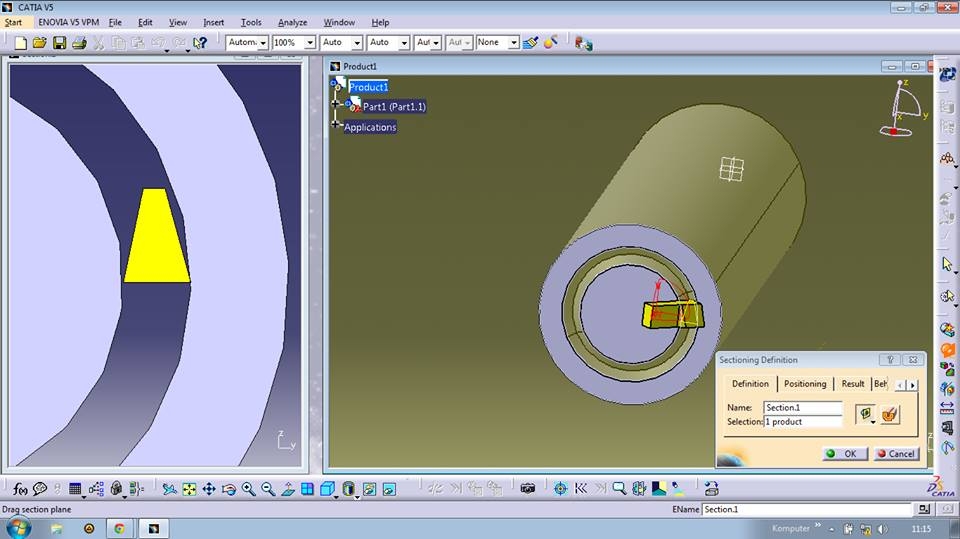Open the Tools menu
Image resolution: width=960 pixels, height=539 pixels.
251,23
